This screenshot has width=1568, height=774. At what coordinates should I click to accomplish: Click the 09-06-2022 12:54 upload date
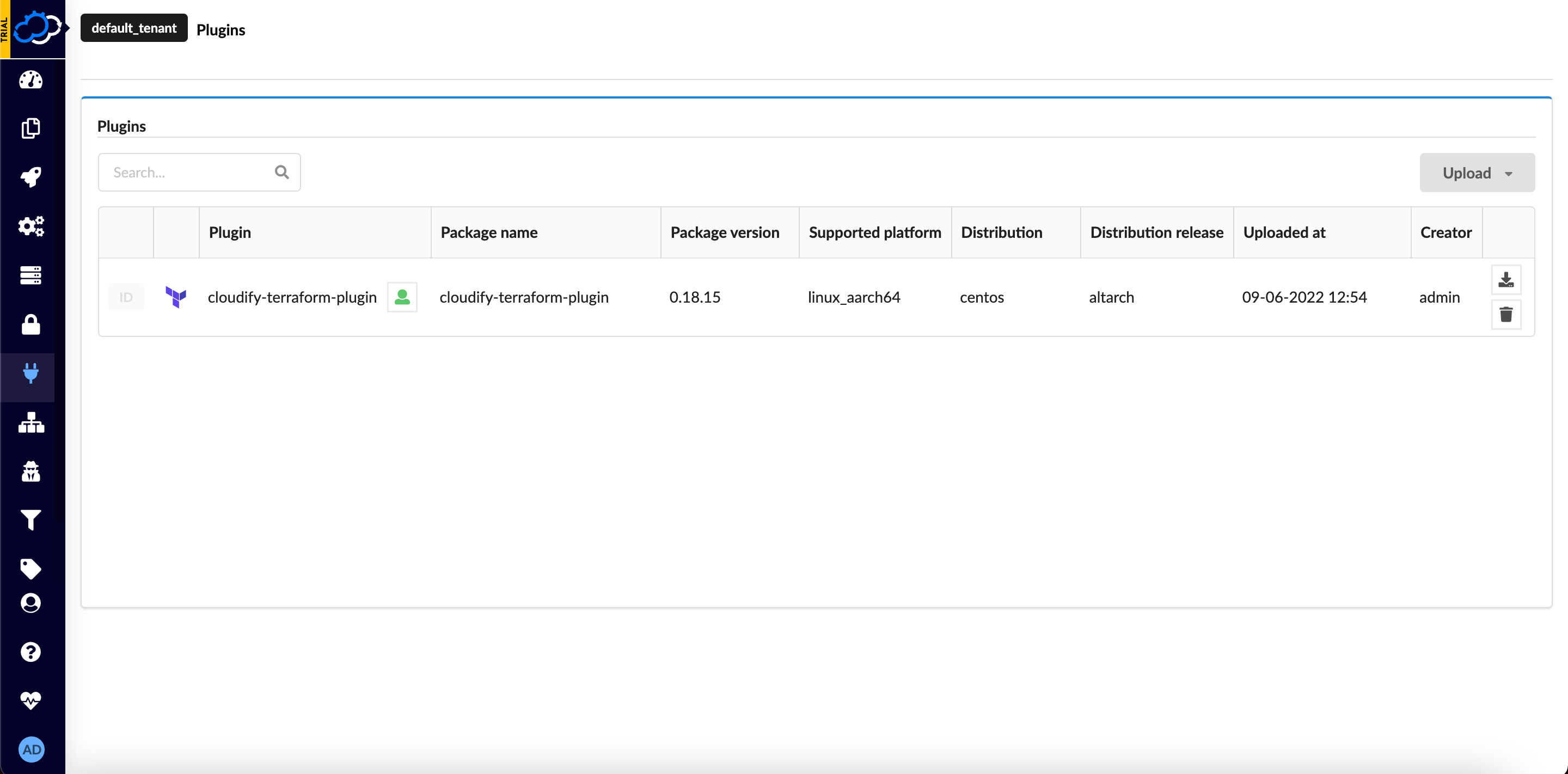(x=1304, y=297)
